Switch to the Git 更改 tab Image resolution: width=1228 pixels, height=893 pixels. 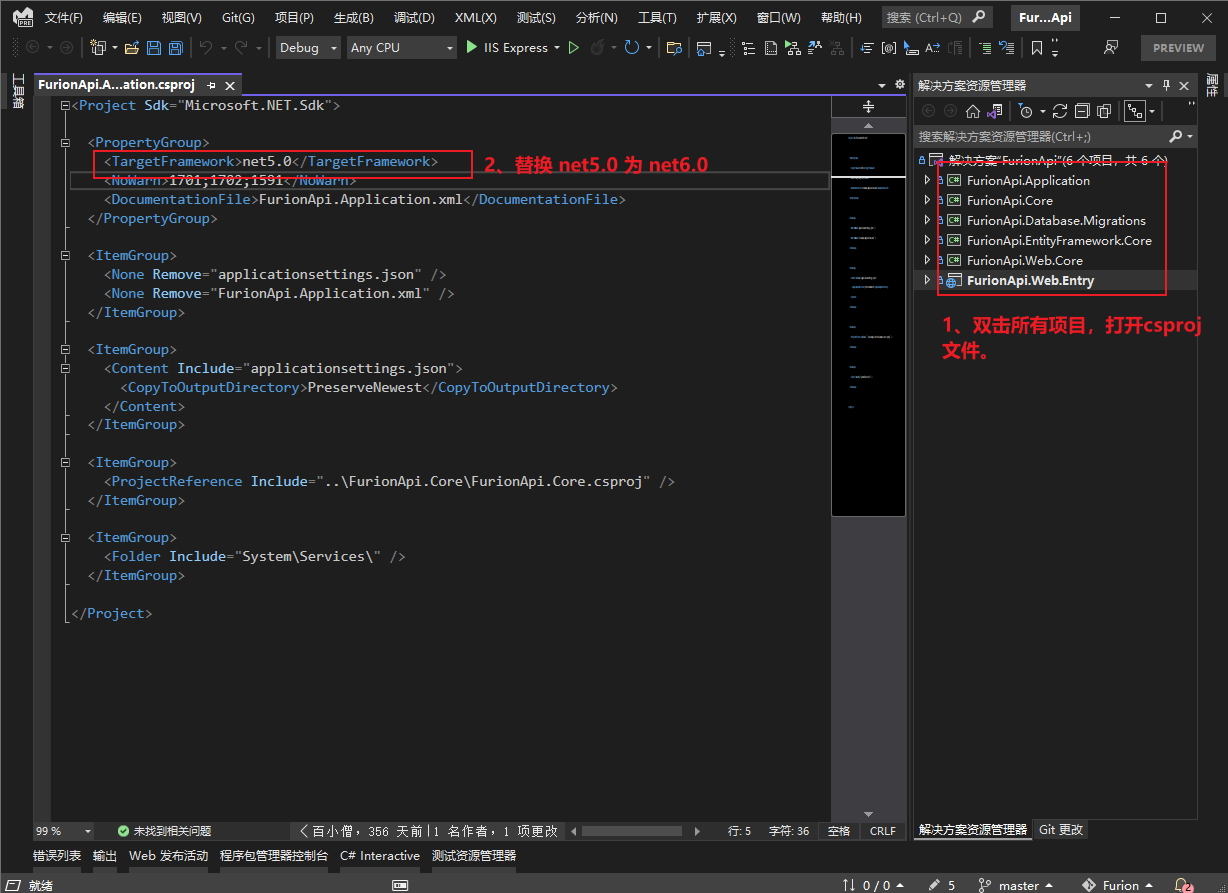tap(1060, 830)
